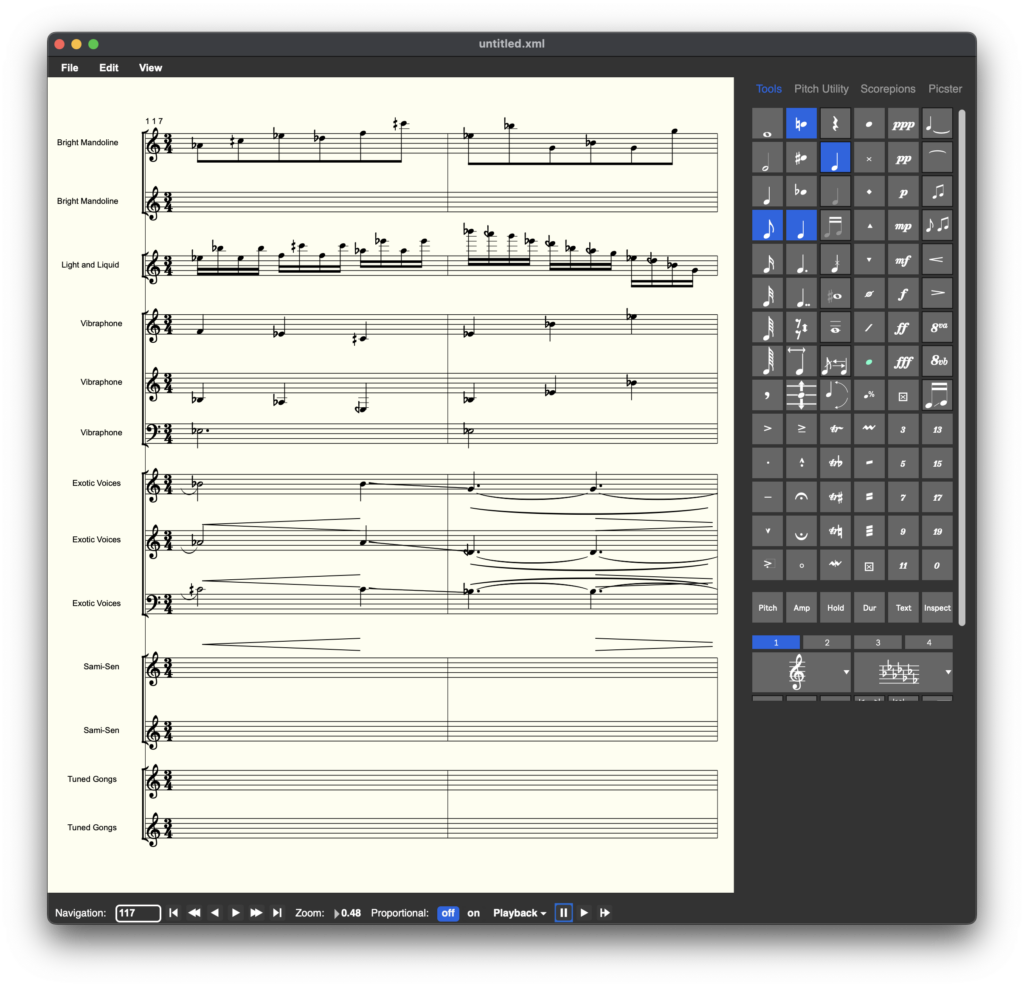
Task: Pick the crescendo hairpin icon
Action: (936, 259)
